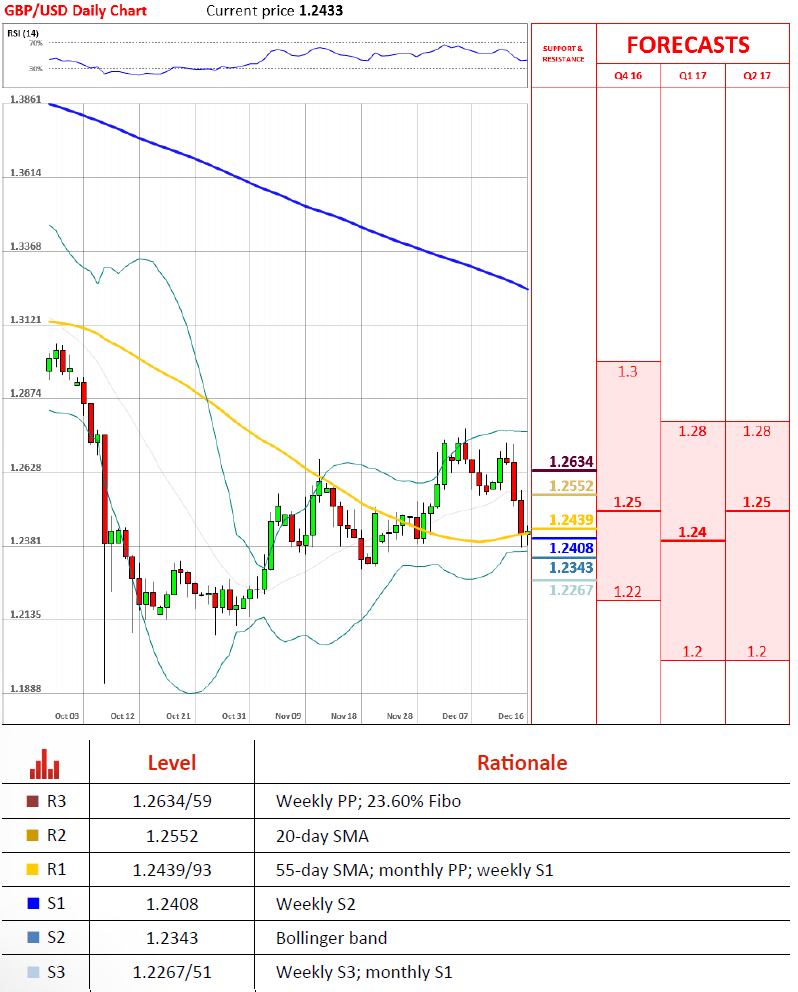
Task: Click the Oct 03 date axis label
Action: point(67,716)
